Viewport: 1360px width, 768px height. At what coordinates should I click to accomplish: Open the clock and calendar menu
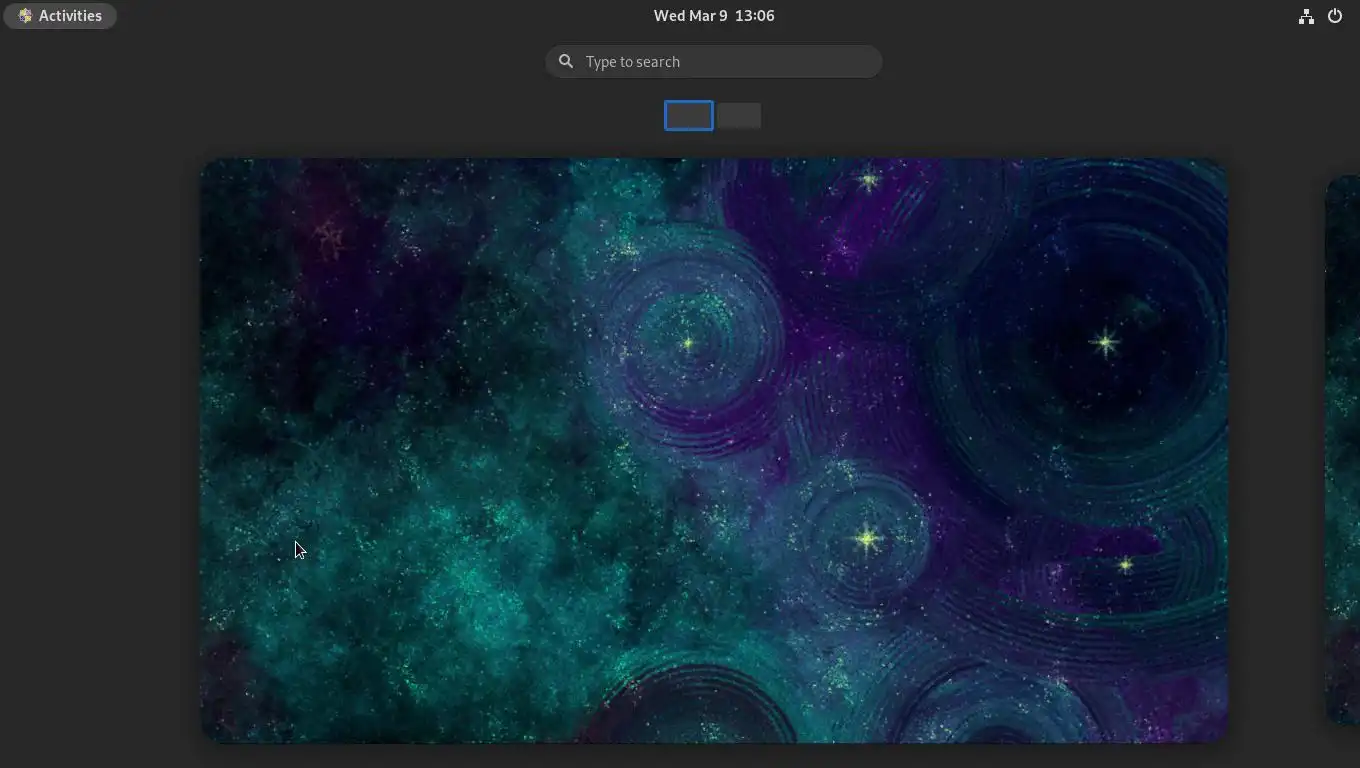tap(714, 16)
